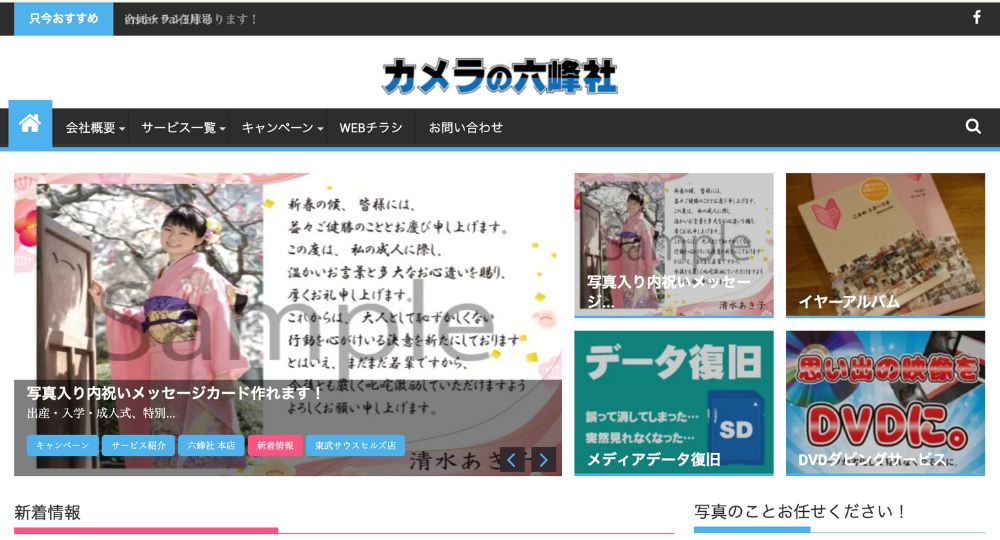
Task: Click the 出産・入学・成人式、特別... excerpt text
Action: pyautogui.click(x=101, y=413)
